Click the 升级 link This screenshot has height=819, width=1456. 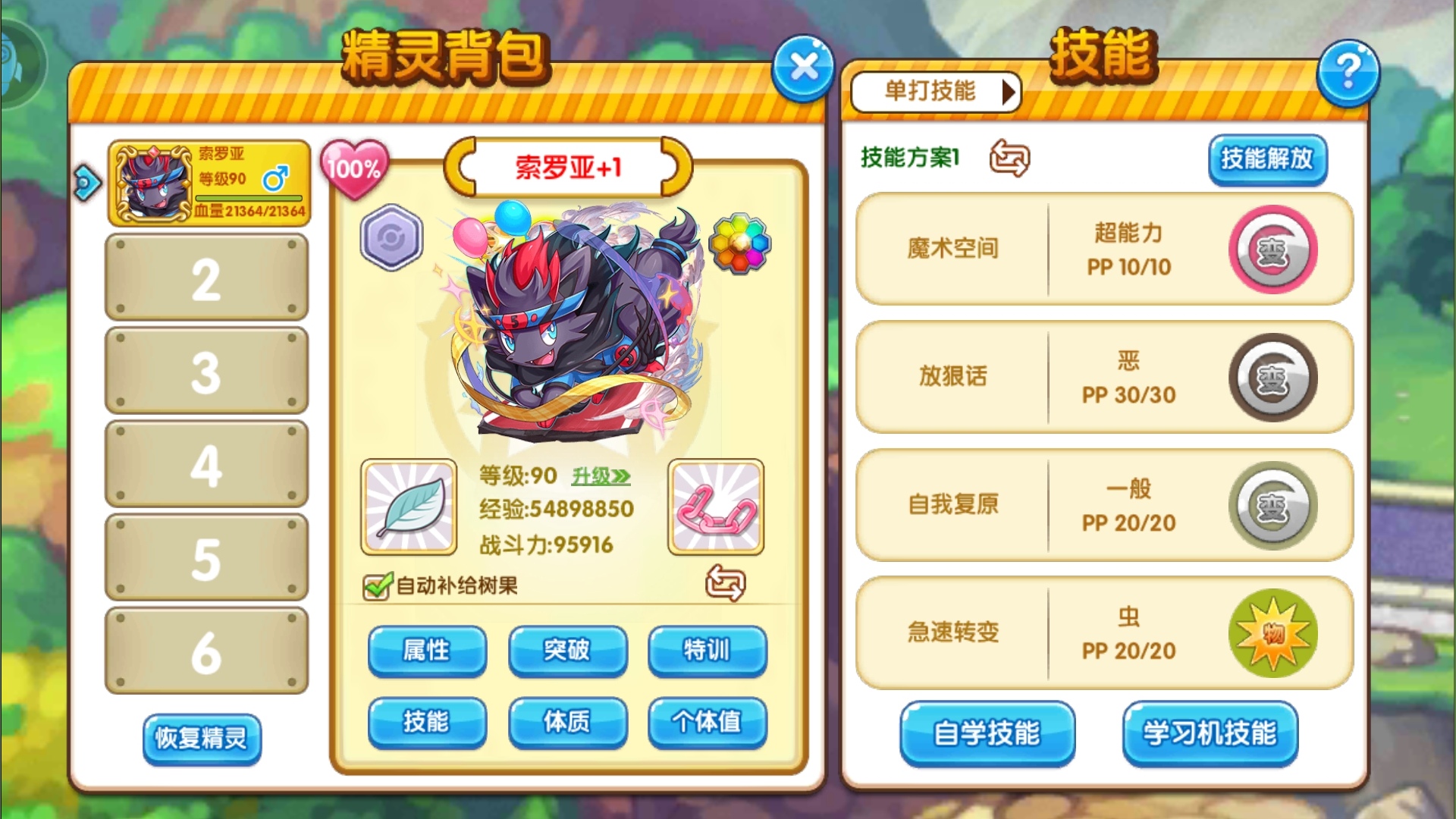point(601,476)
